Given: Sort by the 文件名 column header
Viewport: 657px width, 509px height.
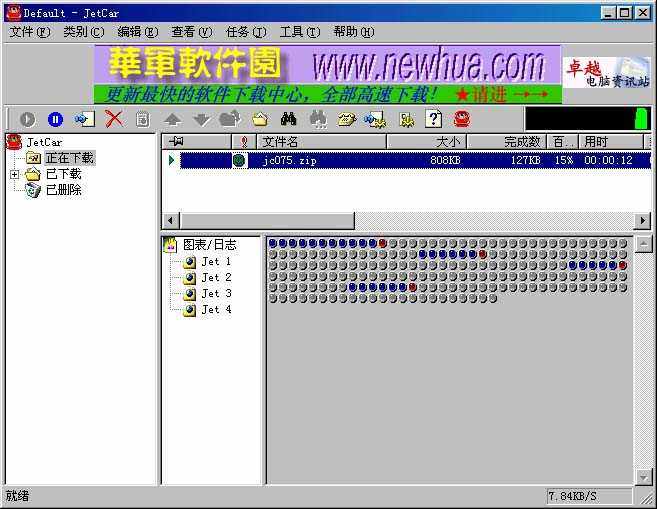Looking at the screenshot, I should [x=320, y=142].
